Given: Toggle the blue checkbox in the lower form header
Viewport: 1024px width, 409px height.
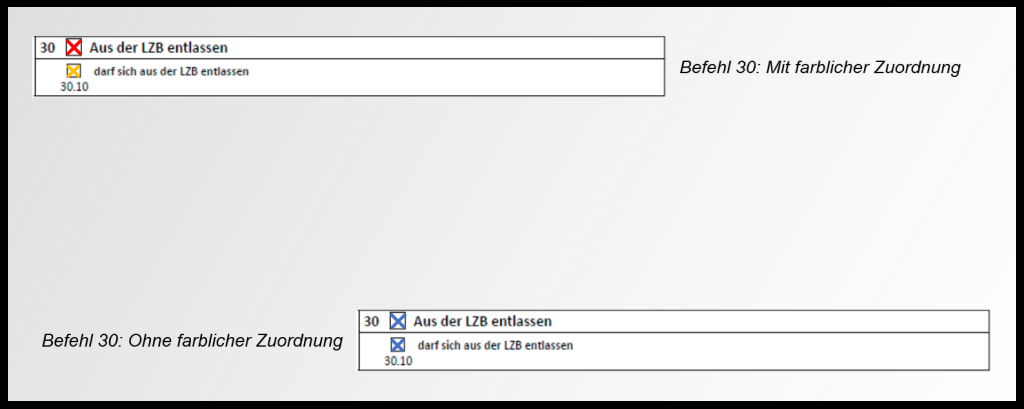Looking at the screenshot, I should pos(397,321).
